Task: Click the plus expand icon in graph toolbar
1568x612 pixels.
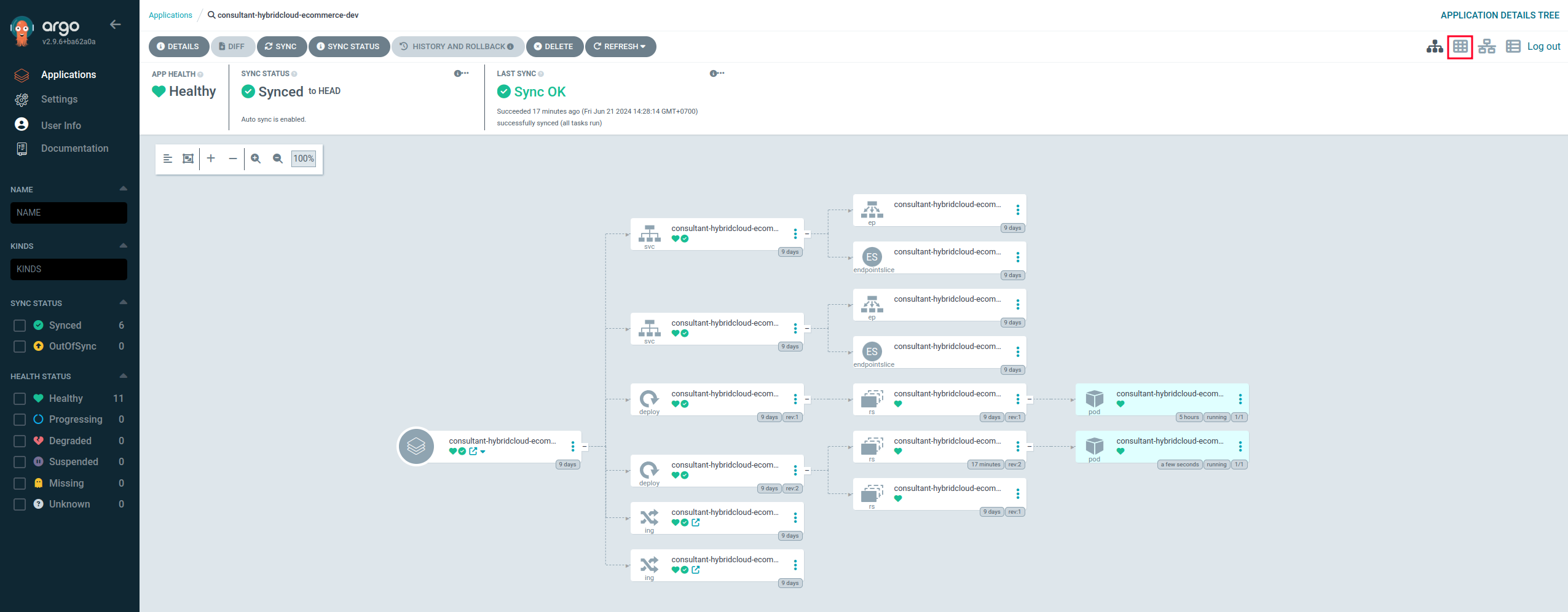Action: [211, 159]
